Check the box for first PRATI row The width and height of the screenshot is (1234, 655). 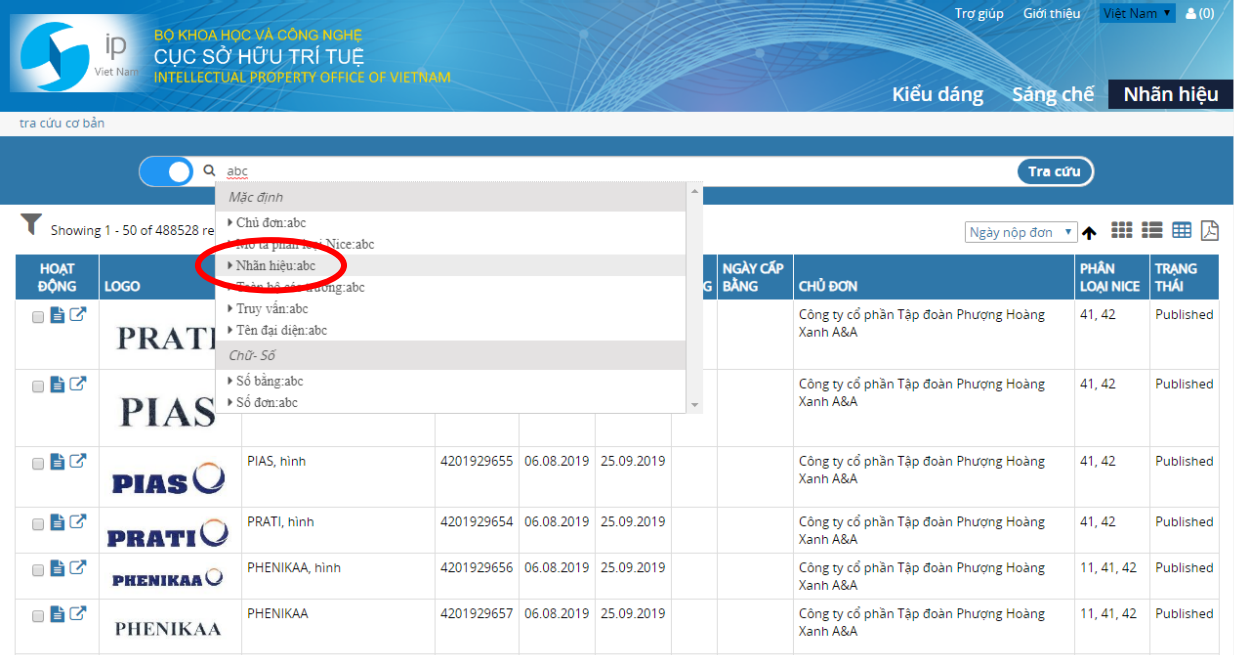tap(38, 317)
